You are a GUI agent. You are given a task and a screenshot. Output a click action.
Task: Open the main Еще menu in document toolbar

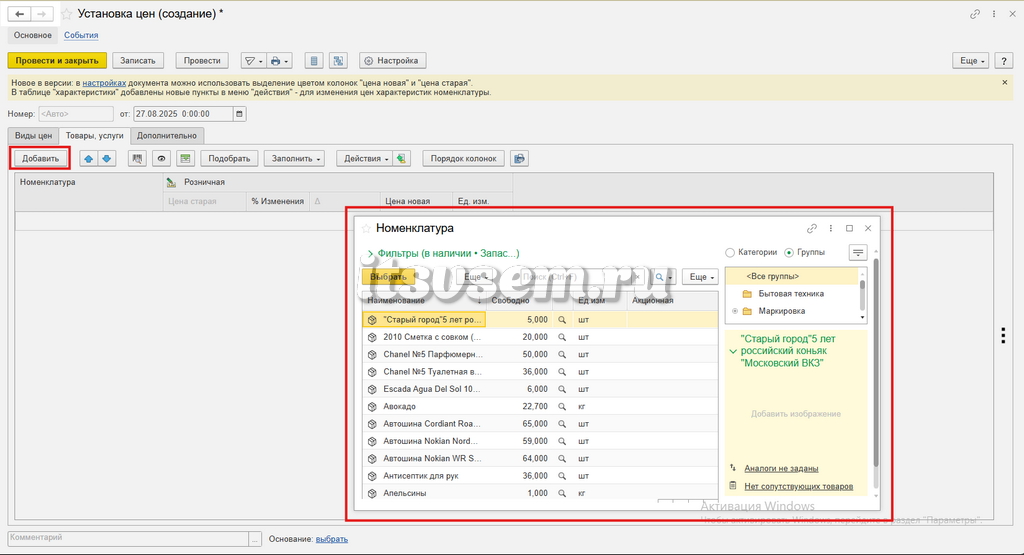970,61
